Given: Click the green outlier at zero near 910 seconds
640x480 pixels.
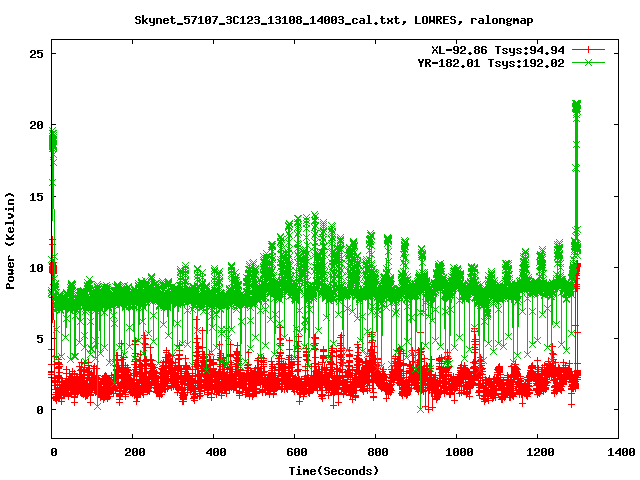Looking at the screenshot, I should click(x=420, y=409).
